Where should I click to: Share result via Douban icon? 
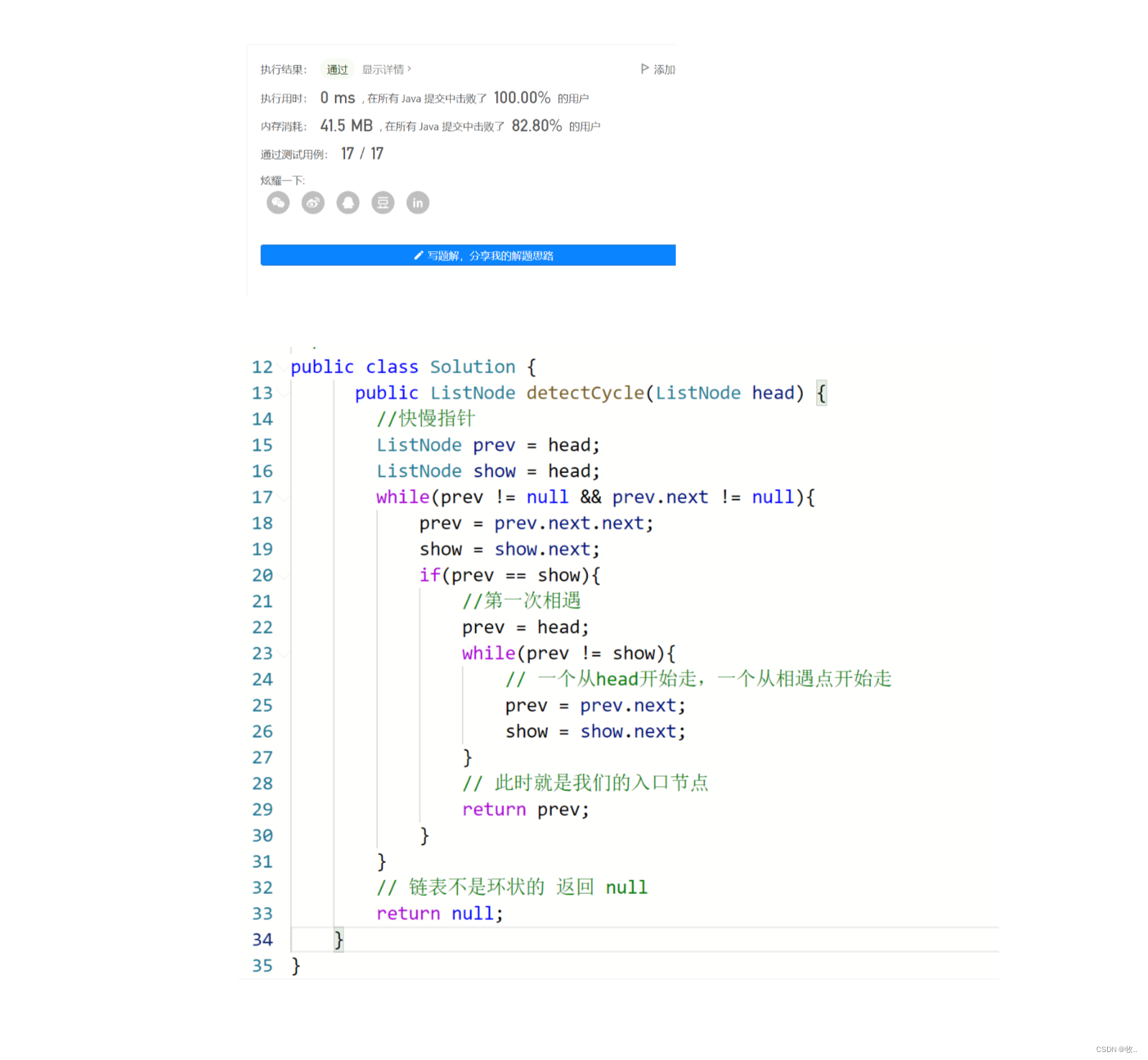click(x=383, y=203)
